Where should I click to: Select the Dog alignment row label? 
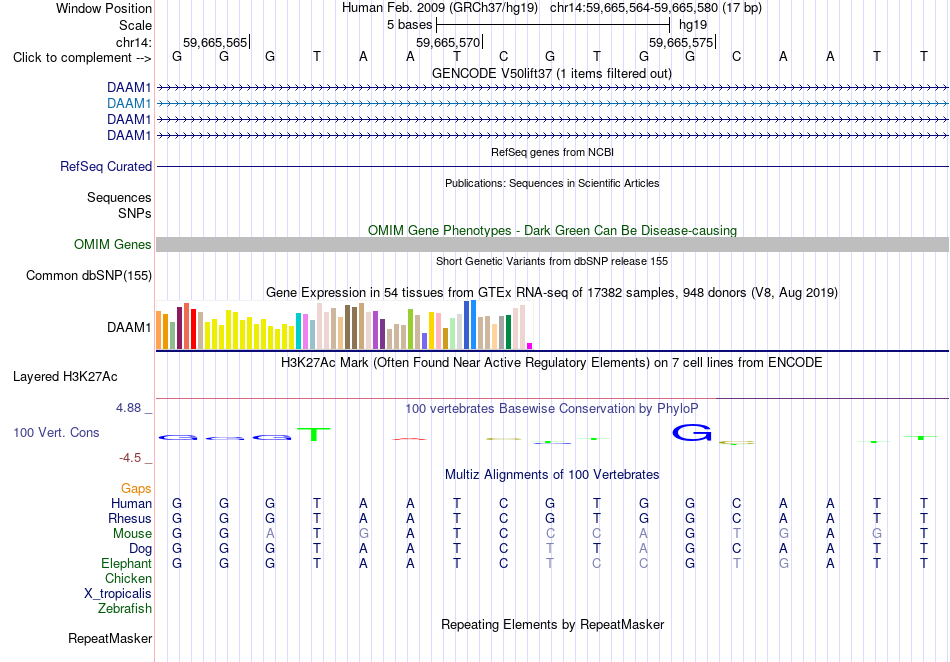click(140, 549)
